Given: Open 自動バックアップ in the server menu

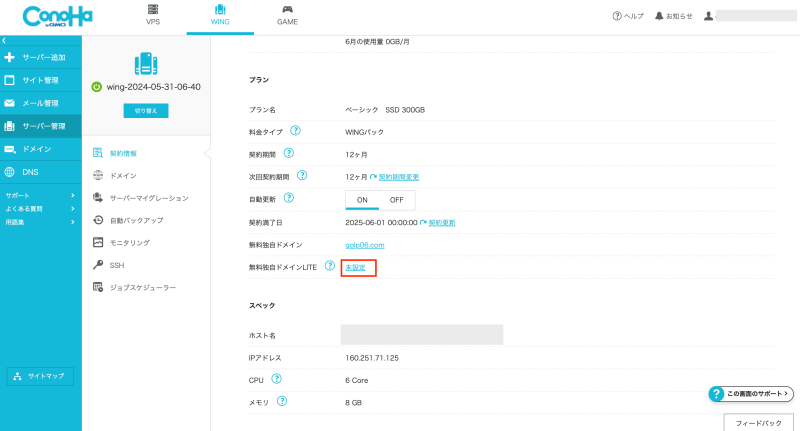Looking at the screenshot, I should pyautogui.click(x=136, y=220).
